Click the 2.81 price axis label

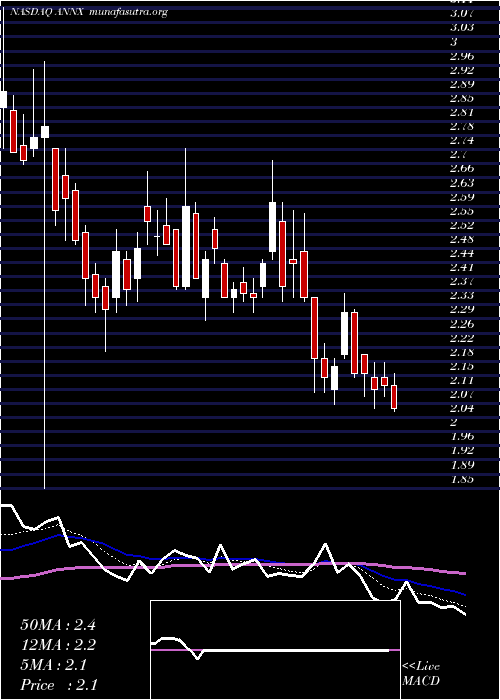click(463, 112)
